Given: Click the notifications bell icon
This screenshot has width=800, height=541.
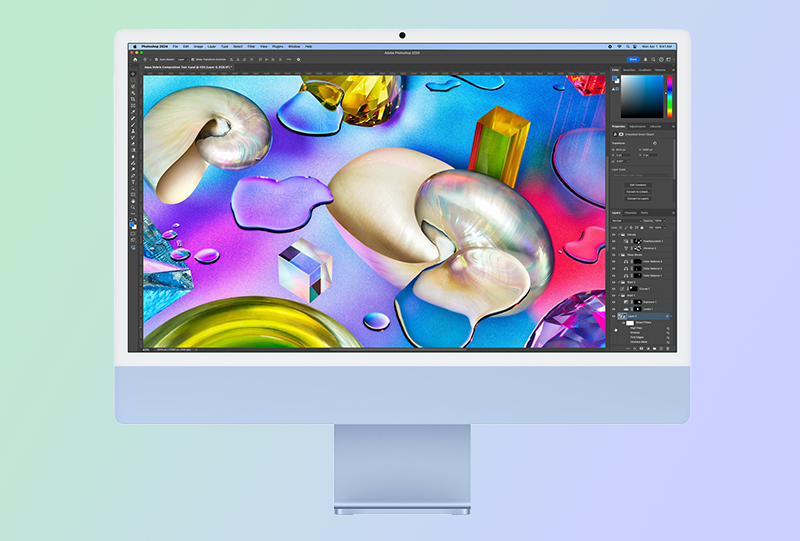Looking at the screenshot, I should (645, 59).
